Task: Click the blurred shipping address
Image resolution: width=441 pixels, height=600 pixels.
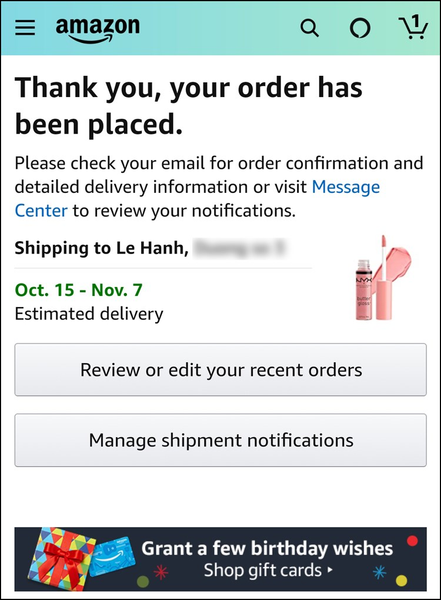Action: pos(240,248)
